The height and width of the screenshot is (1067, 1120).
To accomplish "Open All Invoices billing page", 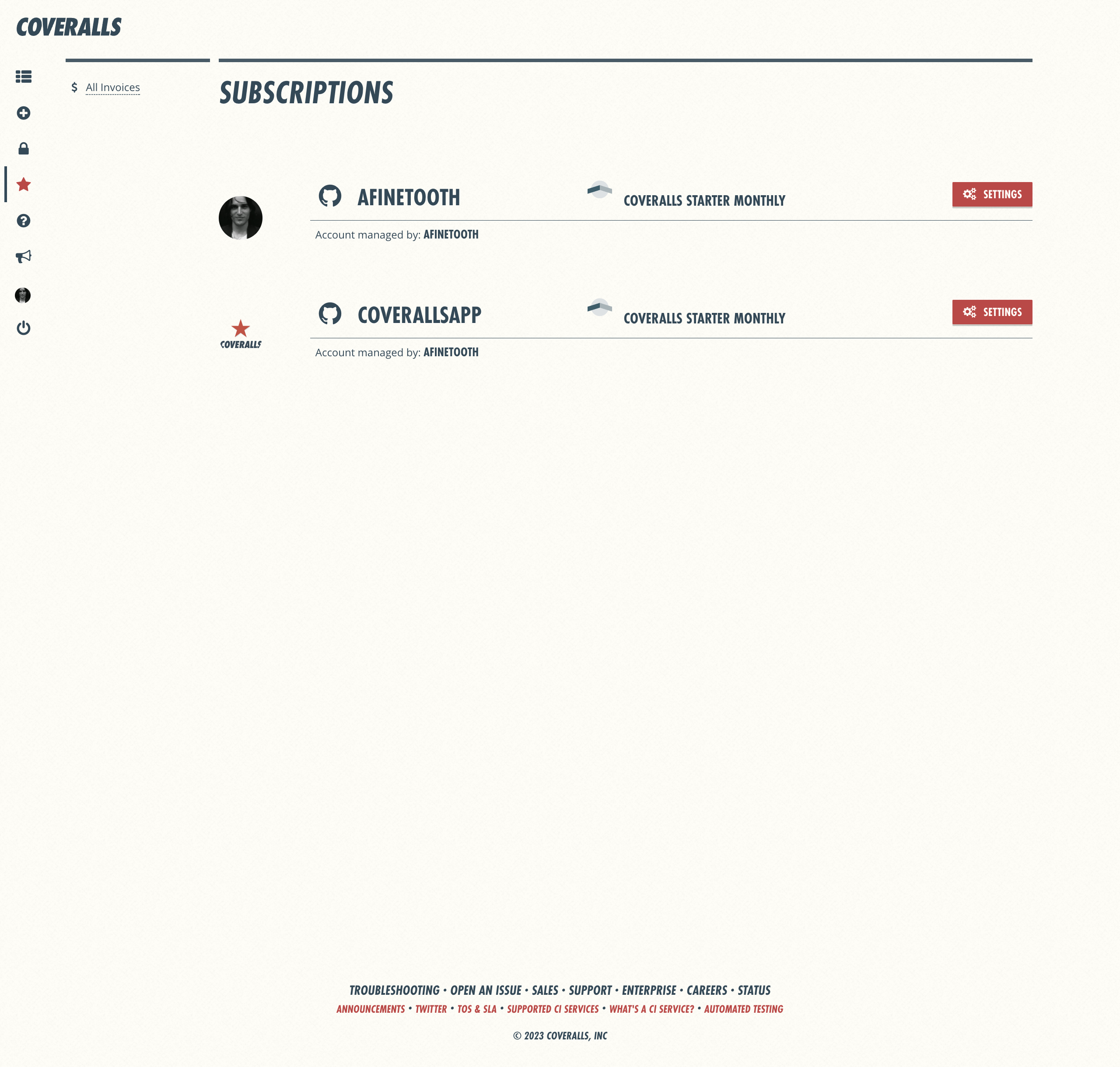I will pyautogui.click(x=112, y=87).
